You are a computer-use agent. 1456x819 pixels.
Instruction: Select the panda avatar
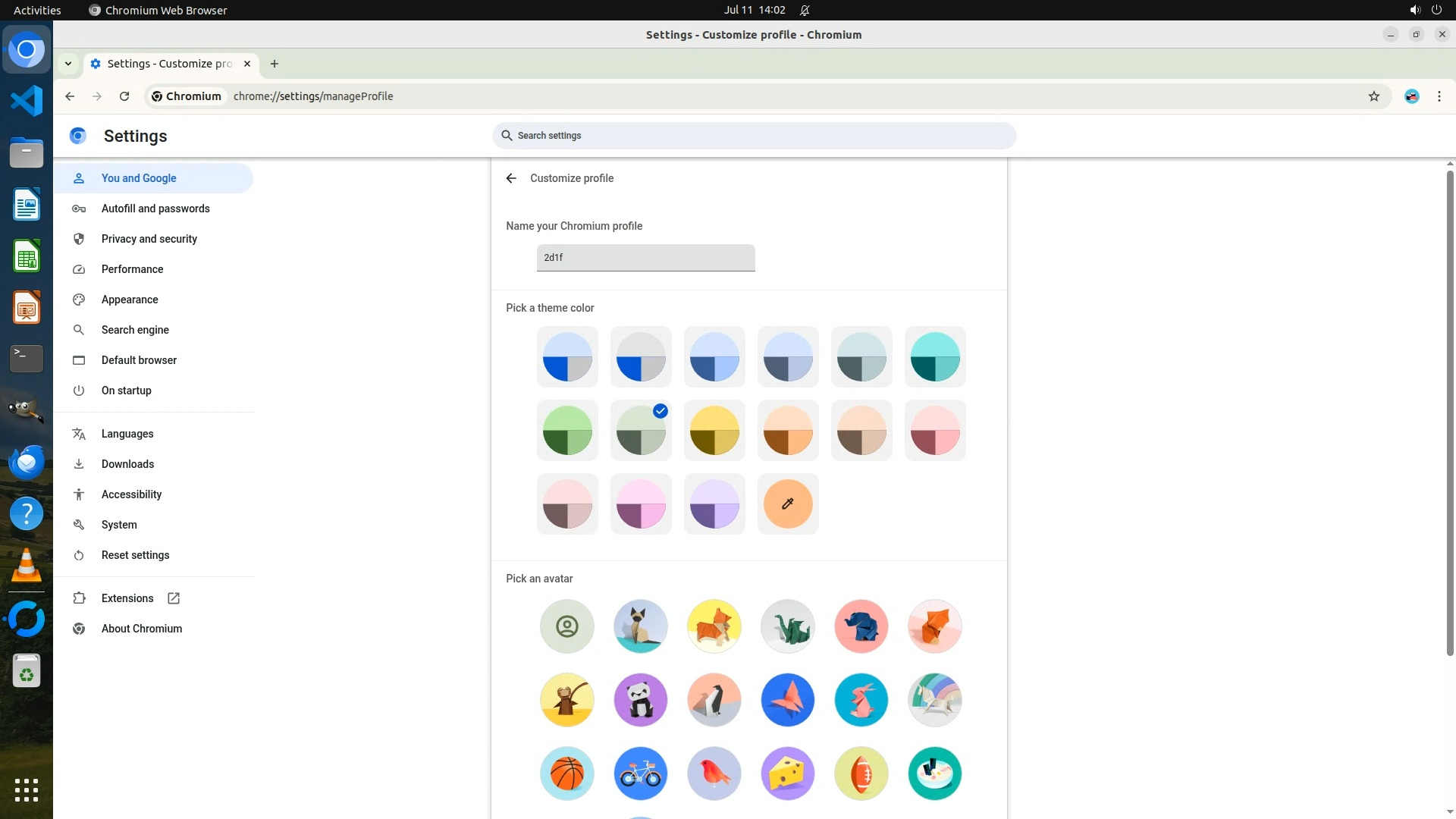pyautogui.click(x=640, y=700)
